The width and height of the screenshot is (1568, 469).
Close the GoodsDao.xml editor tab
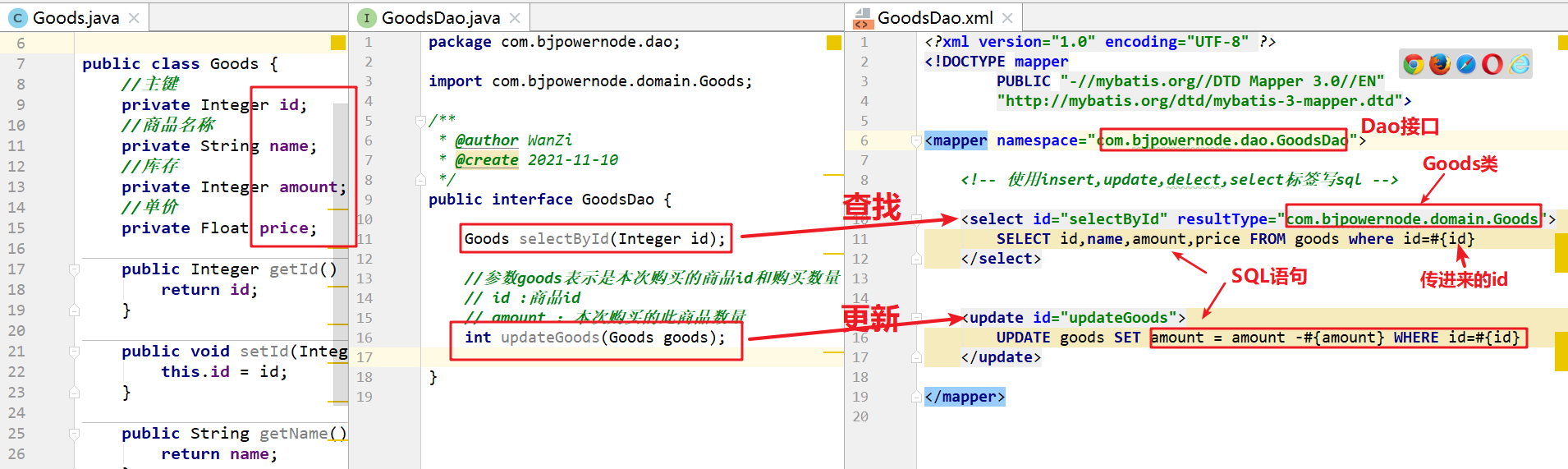(x=1007, y=18)
